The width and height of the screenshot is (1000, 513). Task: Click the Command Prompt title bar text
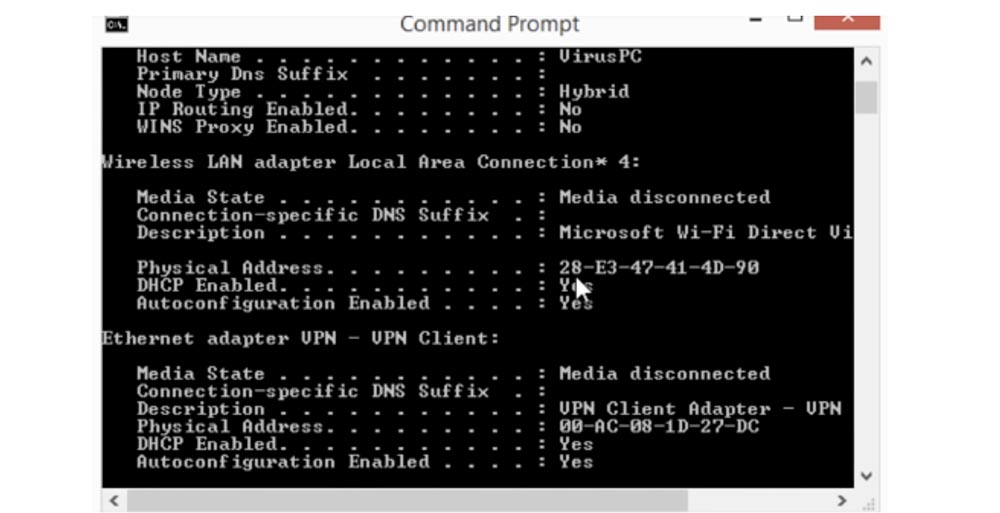coord(489,24)
